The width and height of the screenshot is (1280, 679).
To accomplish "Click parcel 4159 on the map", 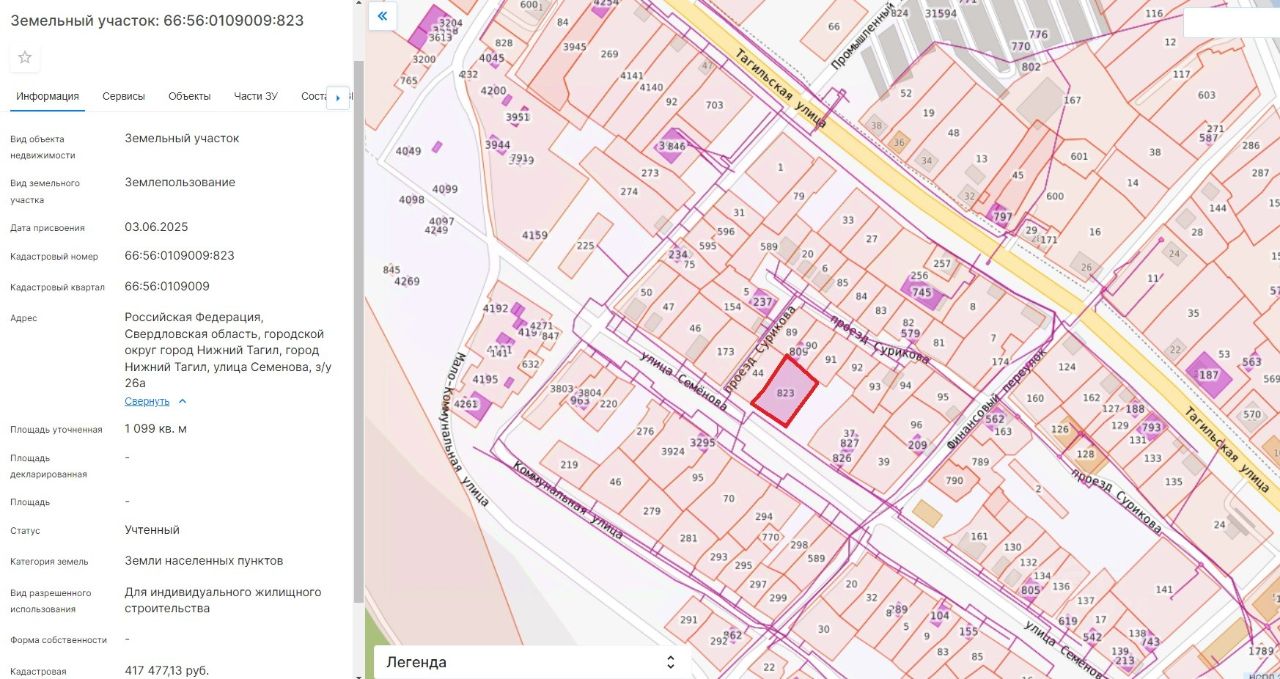I will click(x=535, y=235).
